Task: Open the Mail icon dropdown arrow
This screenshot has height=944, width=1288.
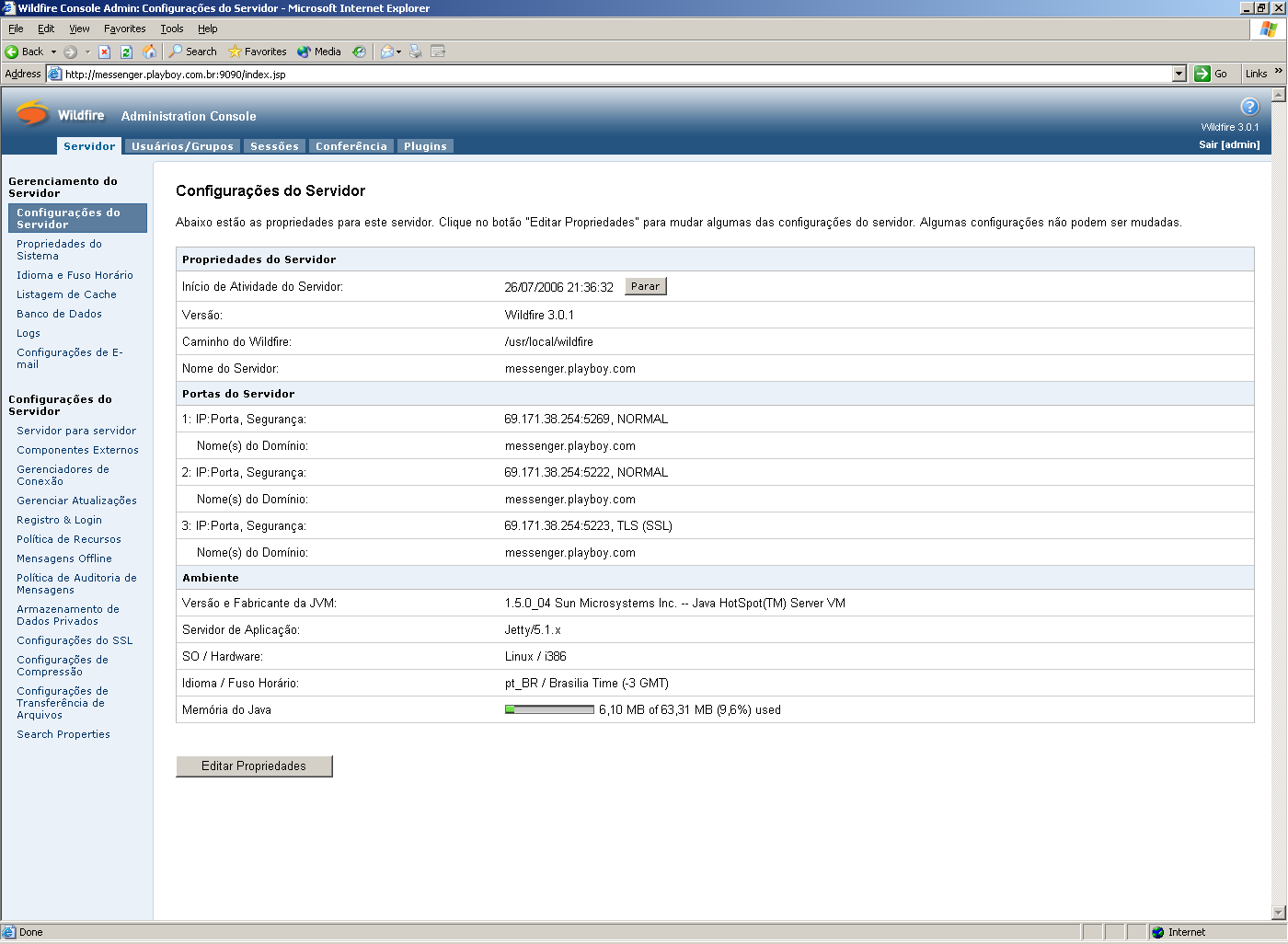Action: coord(398,52)
